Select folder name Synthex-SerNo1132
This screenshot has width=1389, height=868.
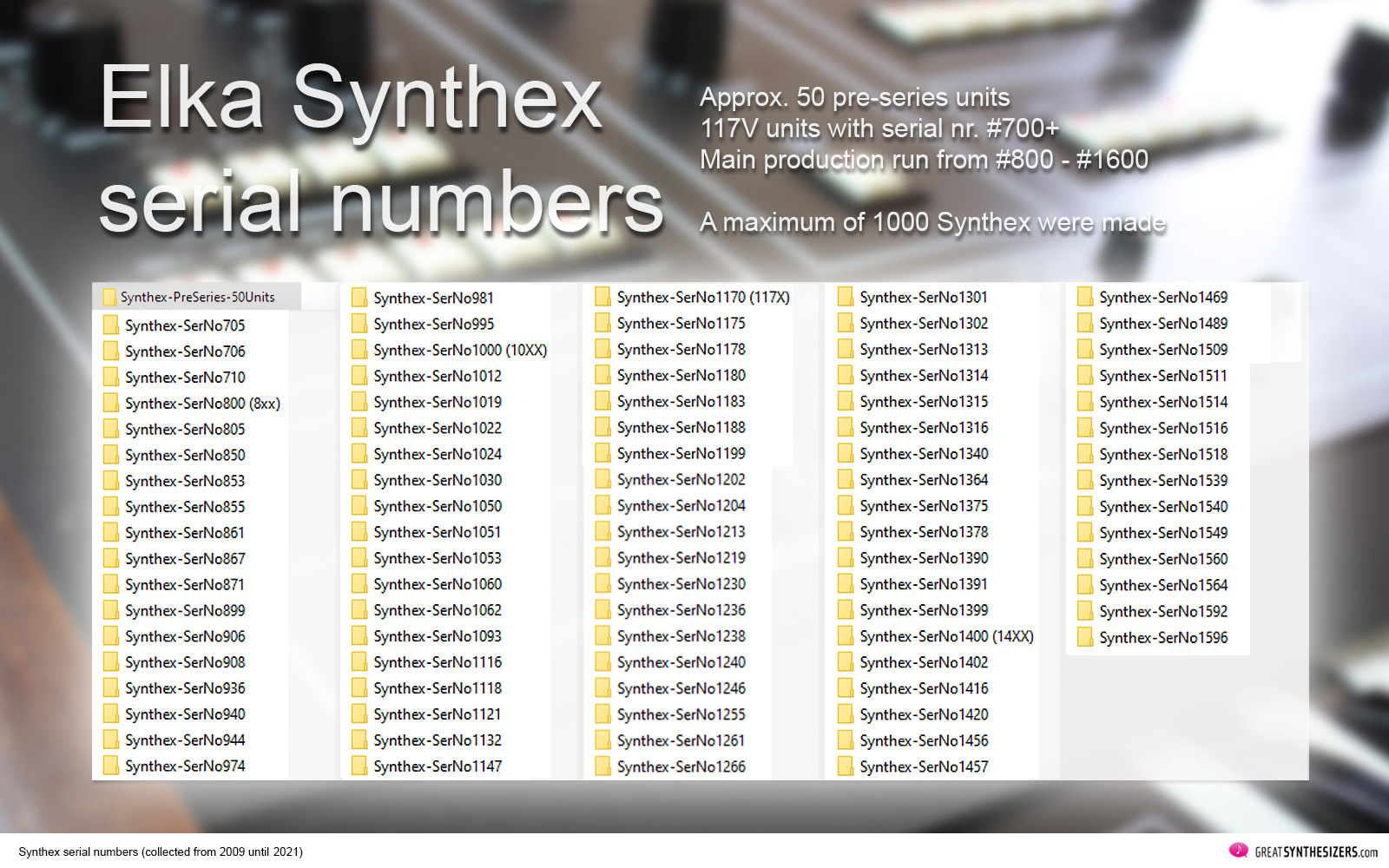point(438,740)
